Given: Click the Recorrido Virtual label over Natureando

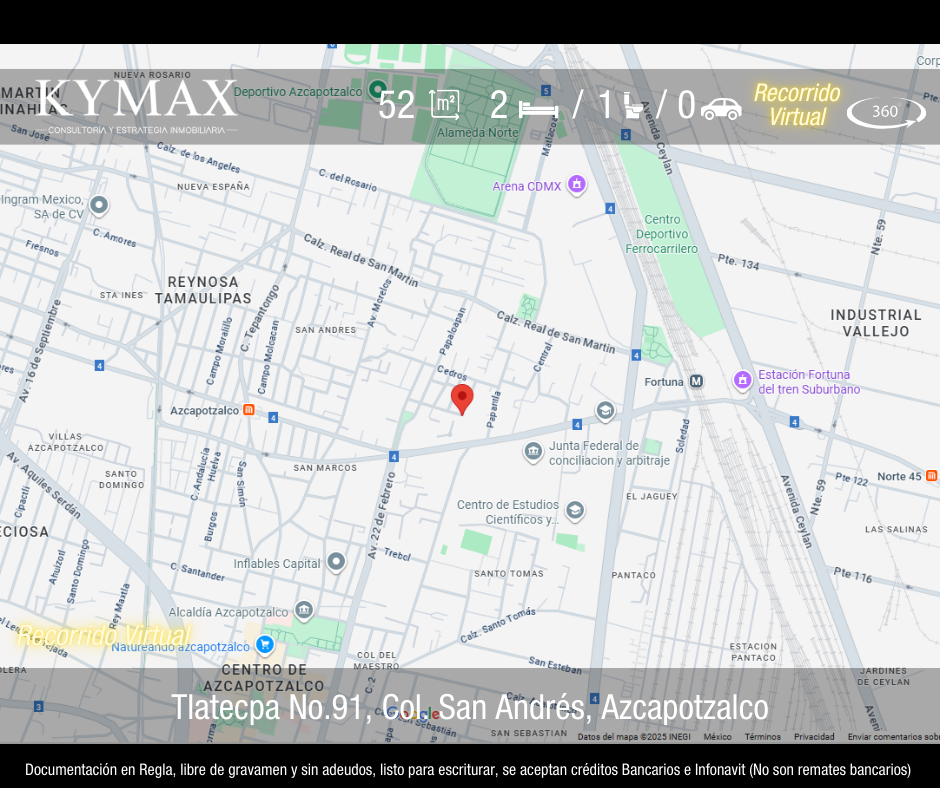Looking at the screenshot, I should click(104, 635).
